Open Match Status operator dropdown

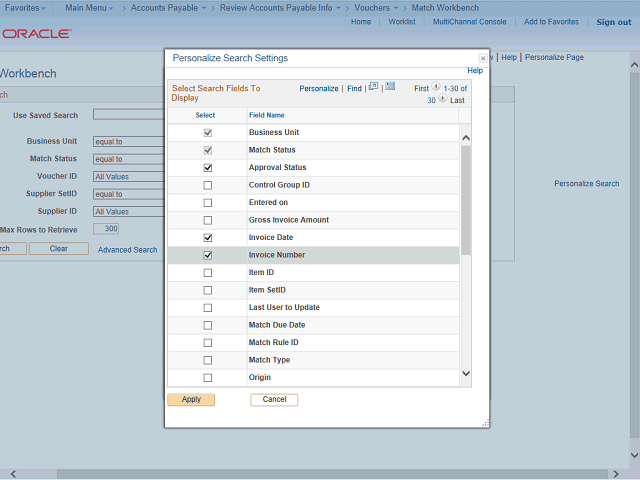coord(128,159)
